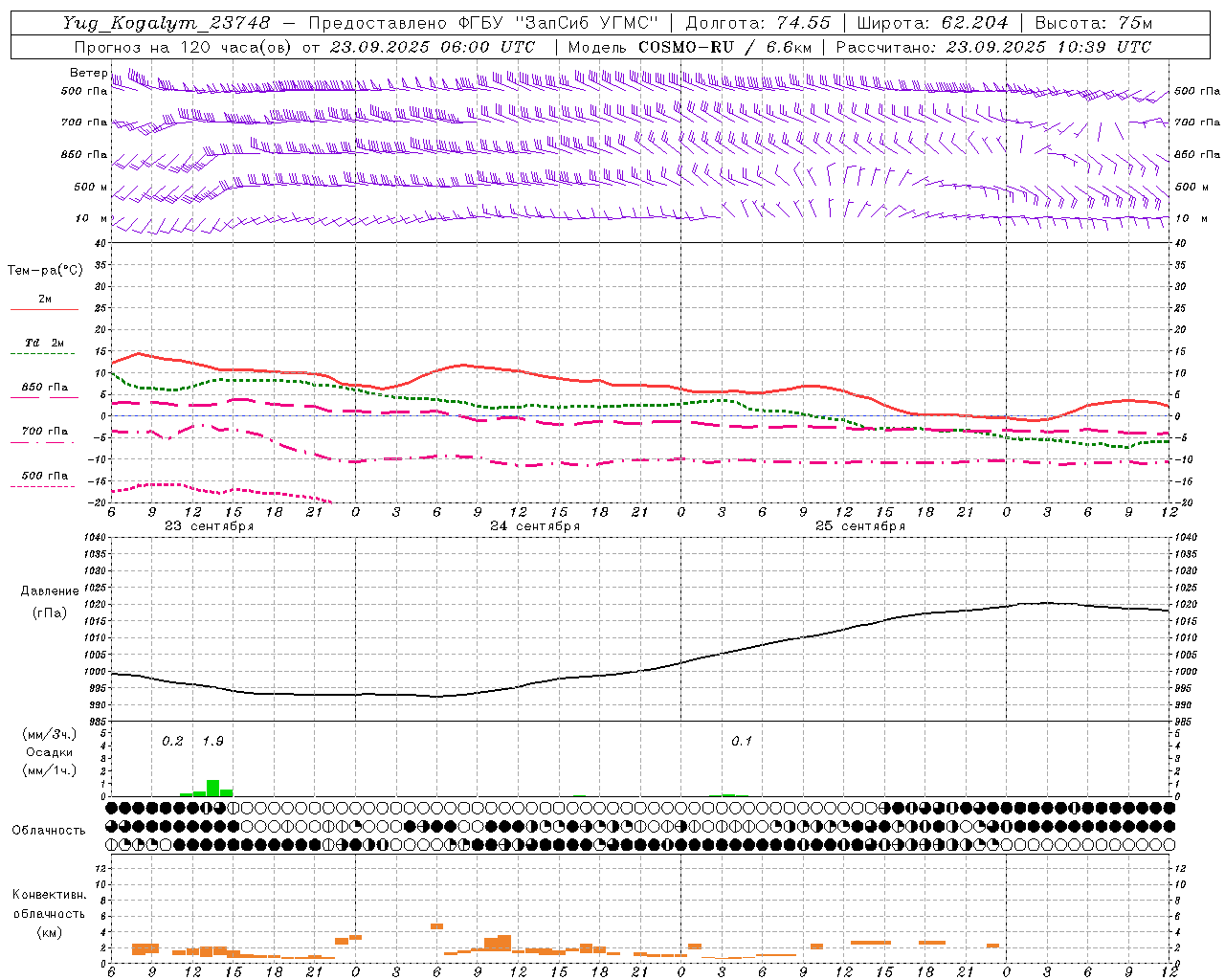This screenshot has width=1225, height=980.
Task: Select the text Долгота: 74.55
Action: [x=758, y=23]
